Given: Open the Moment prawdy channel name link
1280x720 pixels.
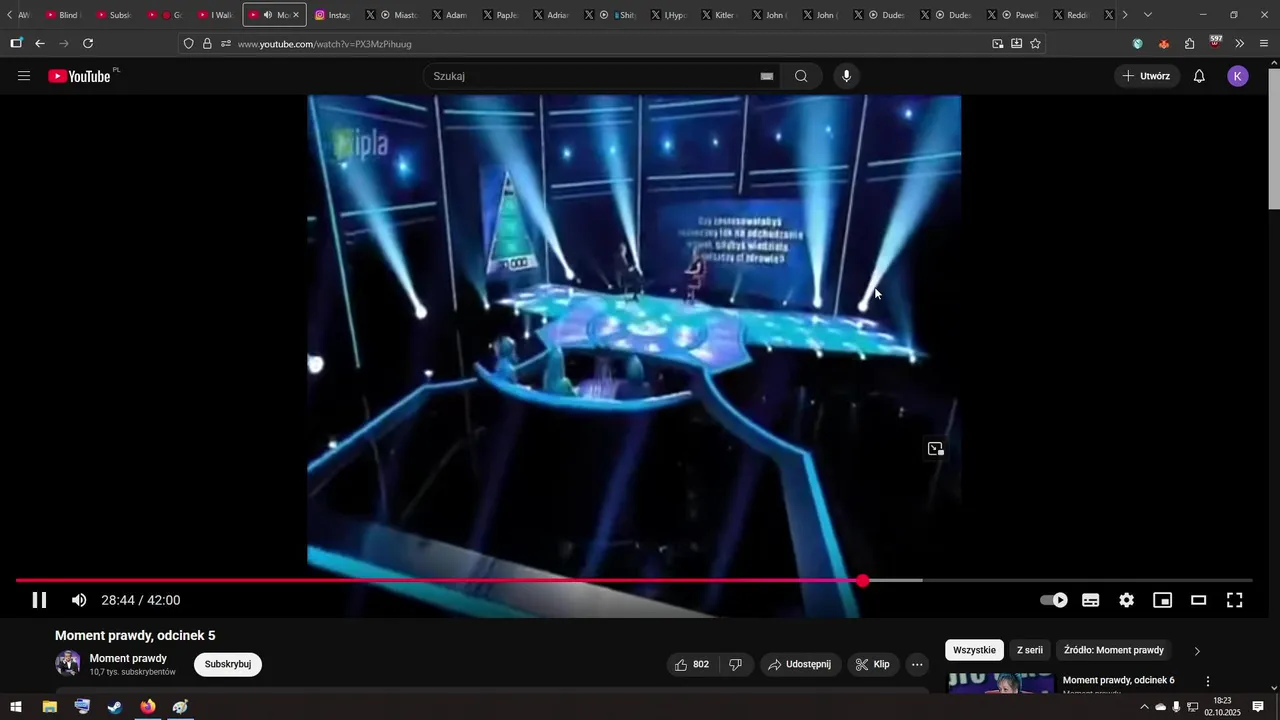Looking at the screenshot, I should [x=128, y=658].
